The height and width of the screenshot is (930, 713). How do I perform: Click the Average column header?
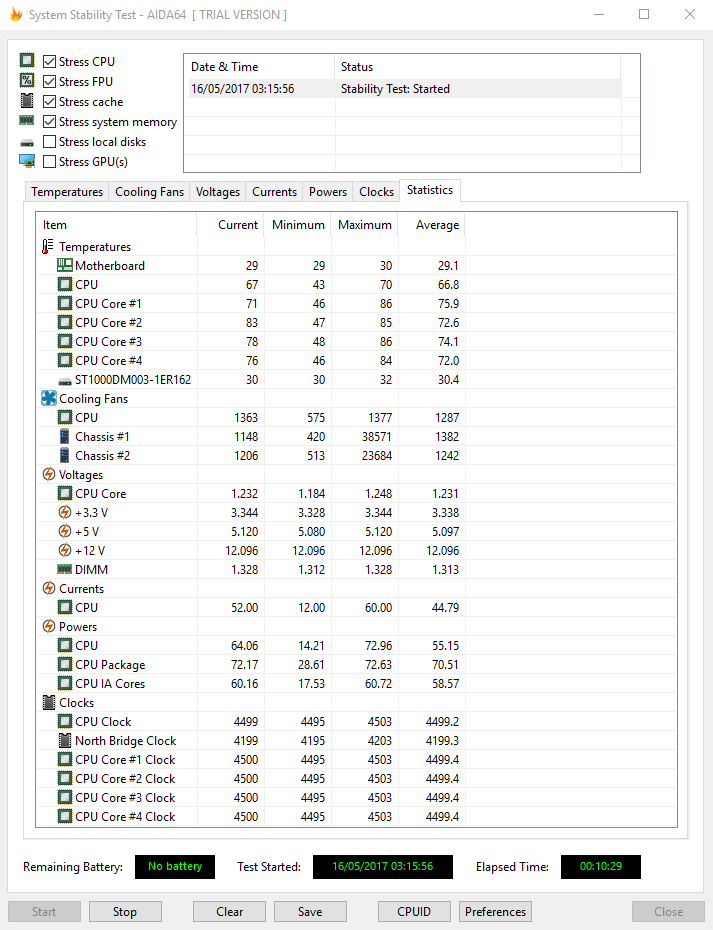(431, 225)
